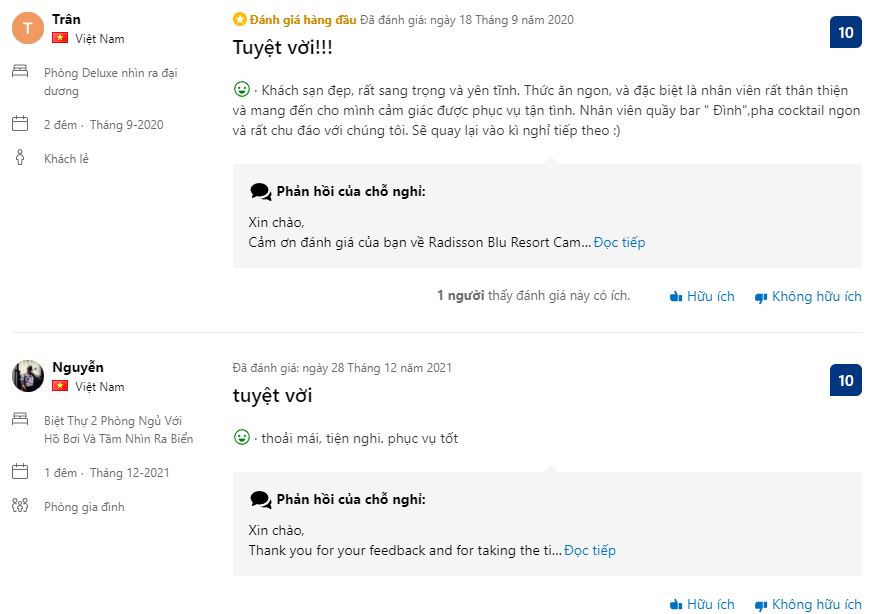Mark Nguyễn's review as Không hữu ích

[x=808, y=604]
